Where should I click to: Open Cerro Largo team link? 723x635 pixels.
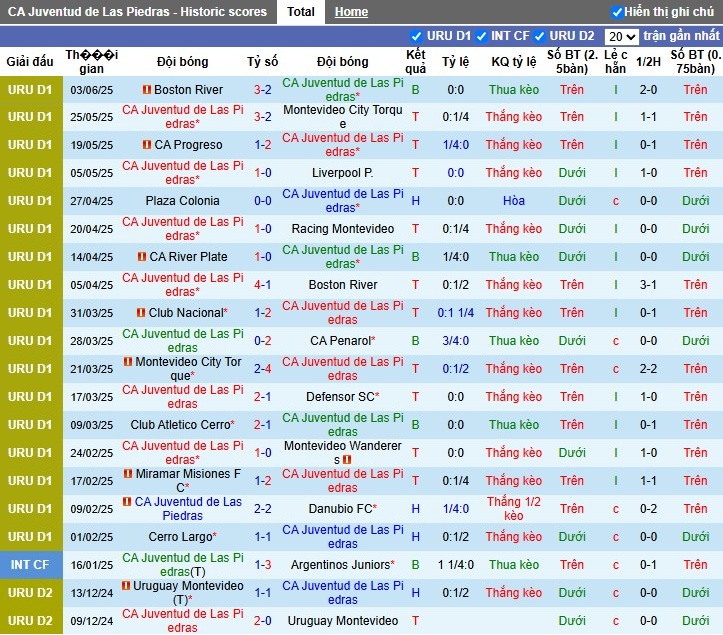180,537
